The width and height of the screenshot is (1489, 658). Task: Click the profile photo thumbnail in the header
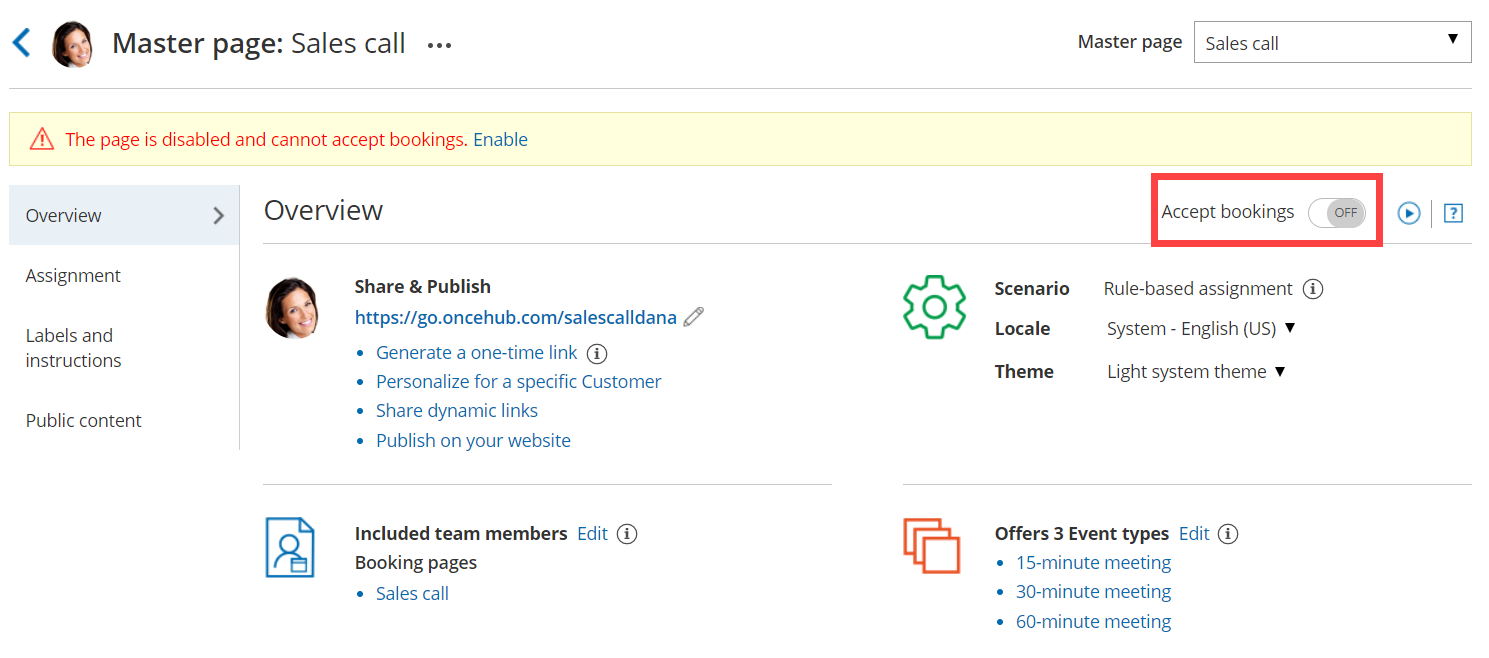pyautogui.click(x=73, y=44)
